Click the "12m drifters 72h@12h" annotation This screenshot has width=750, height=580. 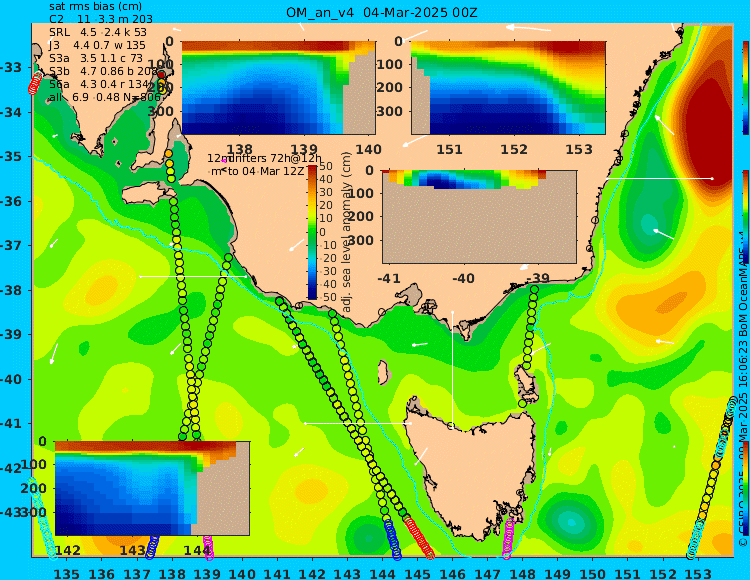(x=265, y=158)
